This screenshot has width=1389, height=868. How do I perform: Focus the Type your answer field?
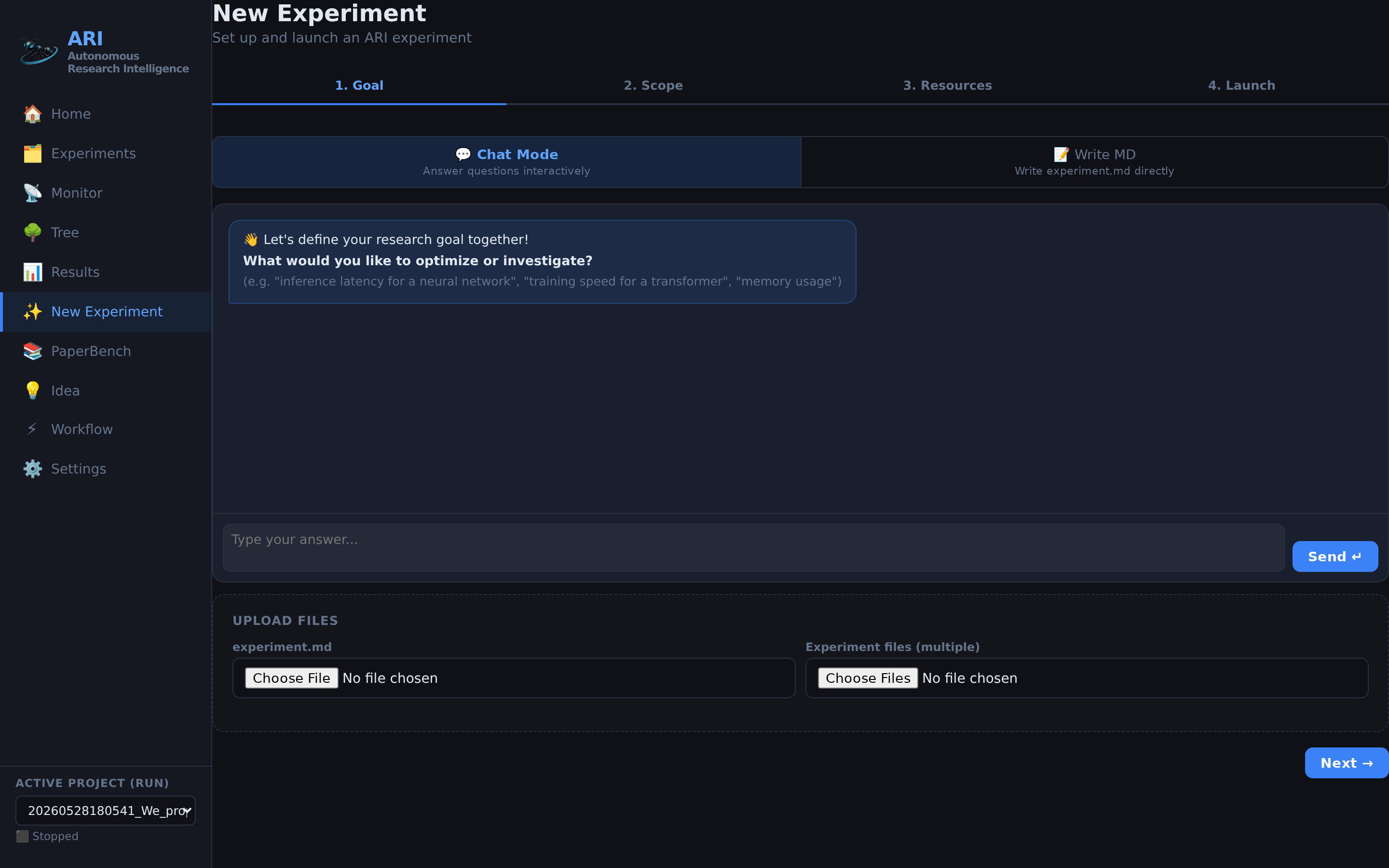click(x=754, y=548)
